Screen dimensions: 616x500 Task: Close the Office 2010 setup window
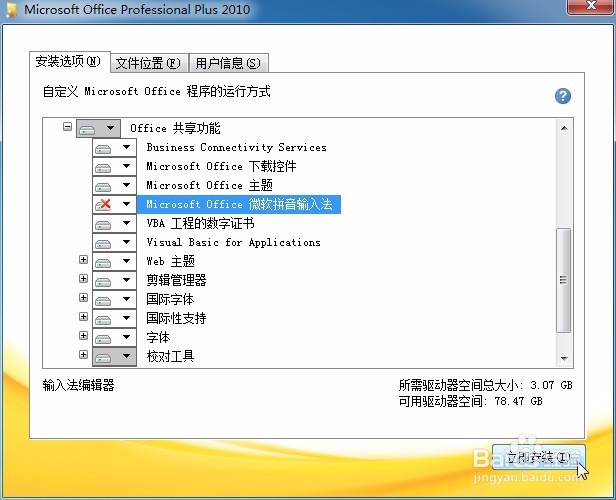pos(590,6)
